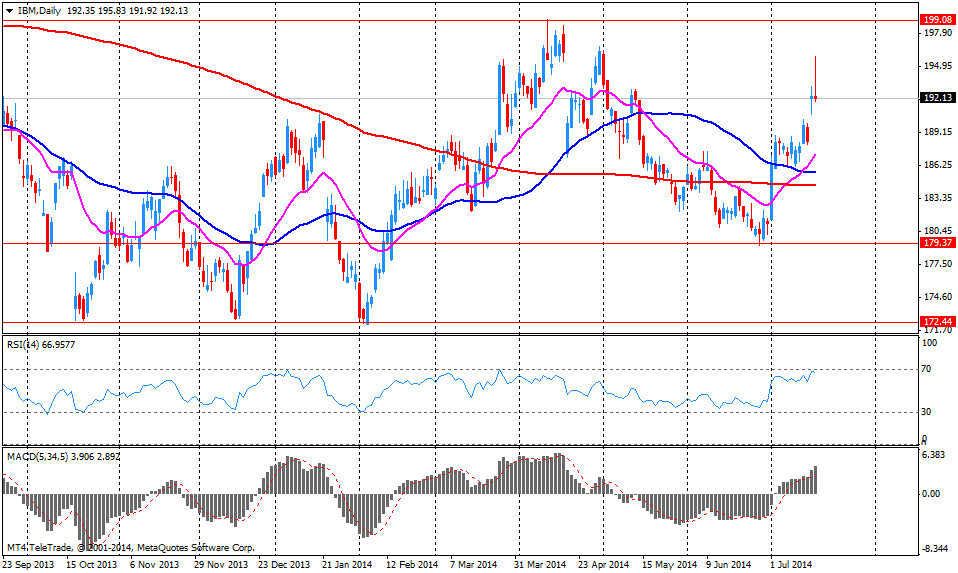Click the 31 Mar 2014 date label
The height and width of the screenshot is (573, 958).
click(x=542, y=565)
